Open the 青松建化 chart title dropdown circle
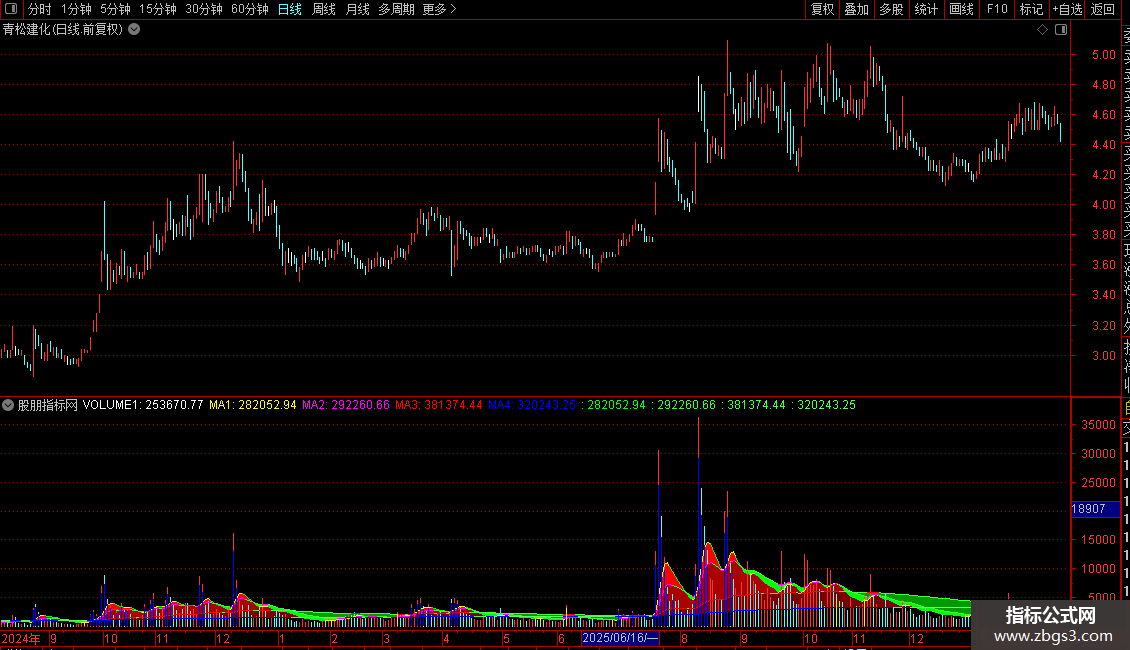 (134, 30)
